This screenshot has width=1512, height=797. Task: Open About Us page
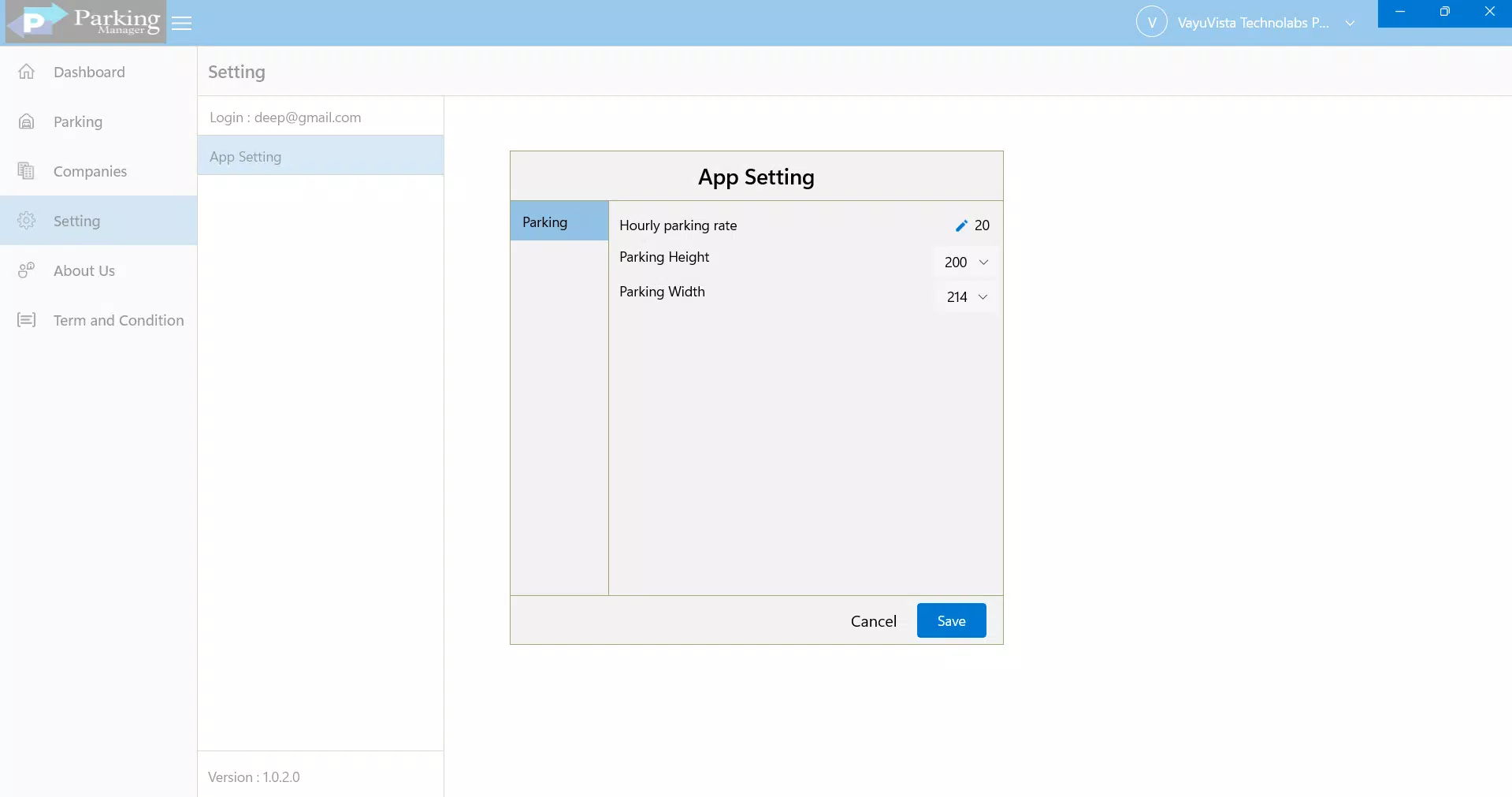[98, 270]
